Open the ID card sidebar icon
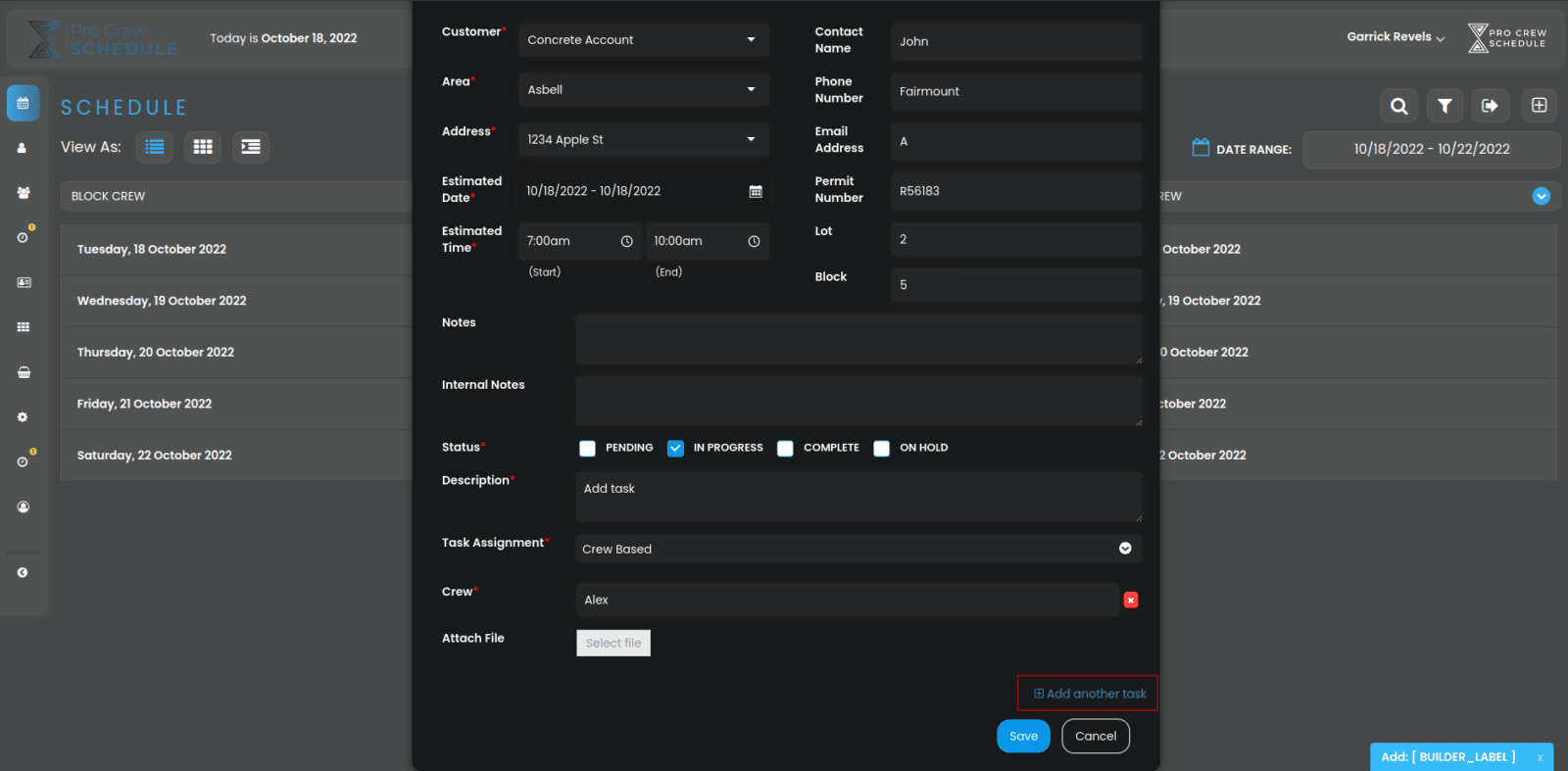 (x=24, y=282)
